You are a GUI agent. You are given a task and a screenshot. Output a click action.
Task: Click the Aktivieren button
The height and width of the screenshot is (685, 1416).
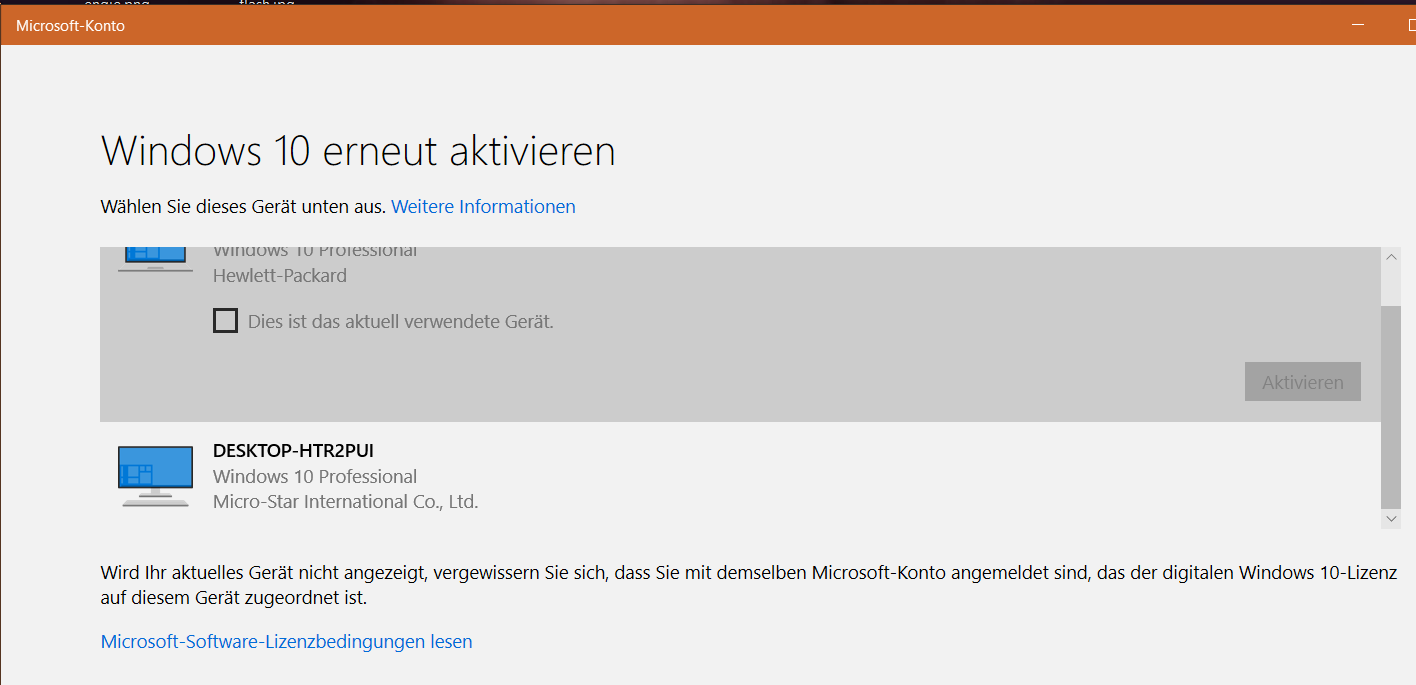1303,382
